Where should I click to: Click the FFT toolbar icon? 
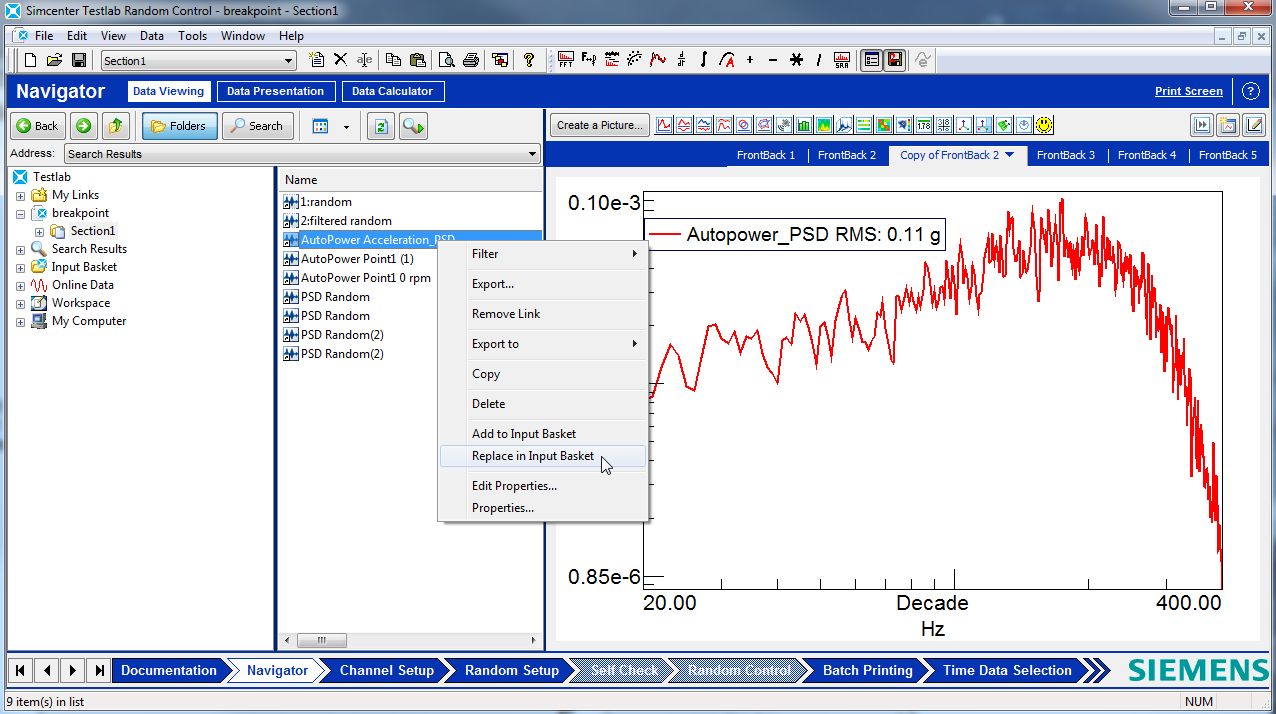click(x=566, y=60)
